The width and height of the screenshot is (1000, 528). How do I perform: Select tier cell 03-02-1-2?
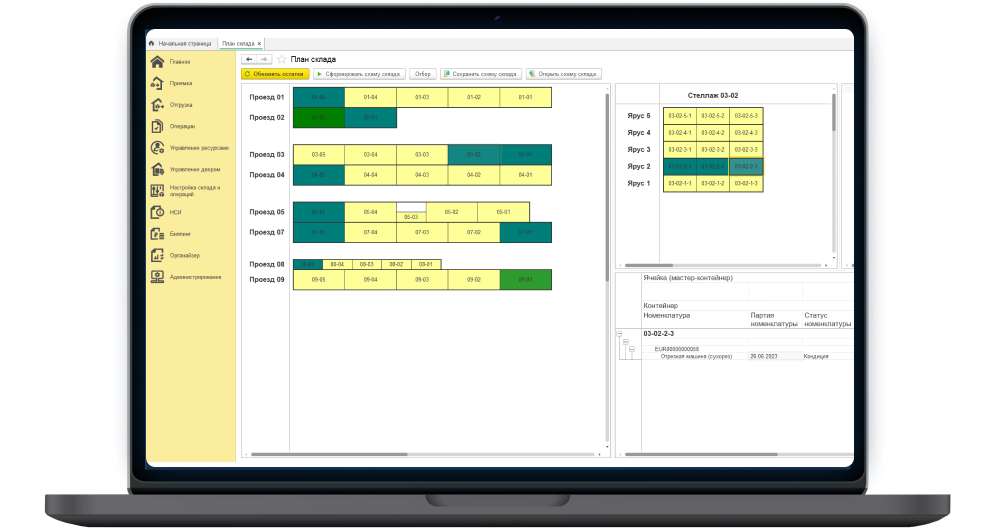pos(713,184)
